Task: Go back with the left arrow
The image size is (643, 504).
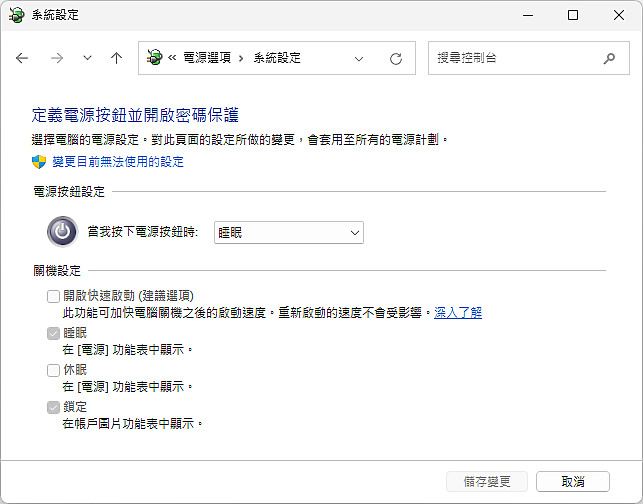Action: 22,58
